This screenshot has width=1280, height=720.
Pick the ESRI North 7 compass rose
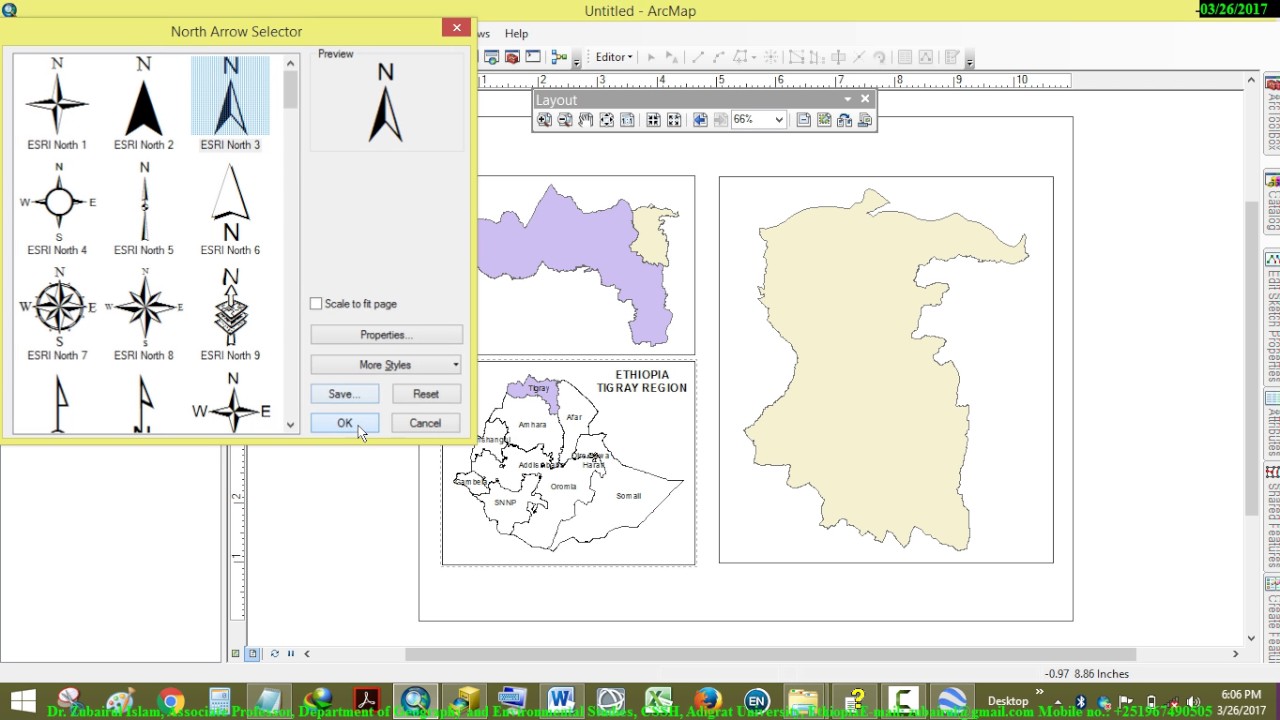tap(57, 314)
